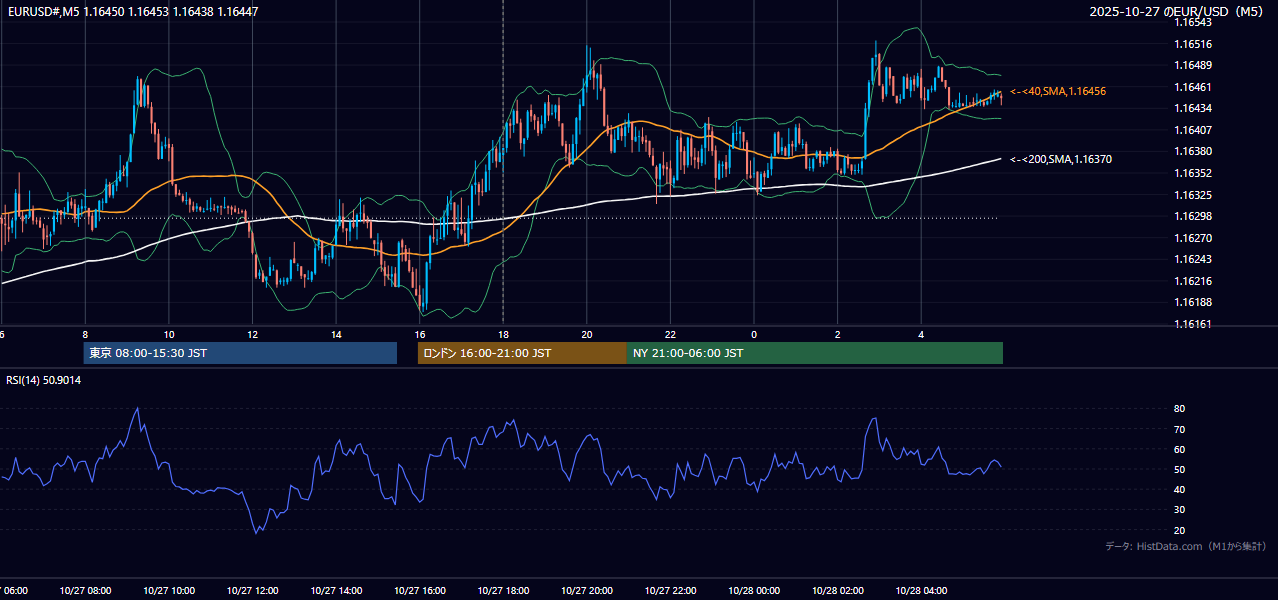Select the ロンドン 16:00-21:00 JST session bar

tap(522, 353)
